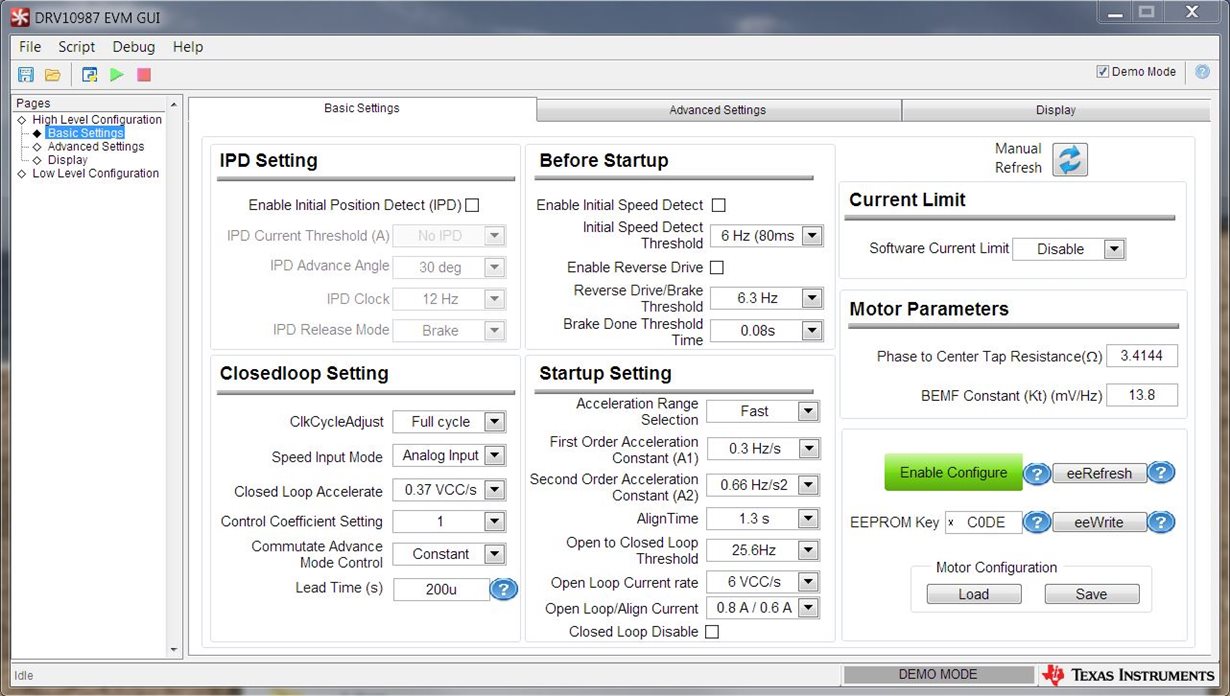Click the eeWrite button
This screenshot has height=696, width=1230.
point(1099,522)
